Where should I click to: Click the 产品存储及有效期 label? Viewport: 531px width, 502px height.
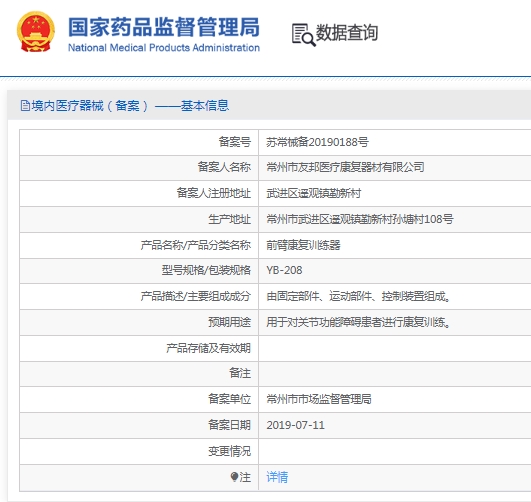[x=209, y=348]
